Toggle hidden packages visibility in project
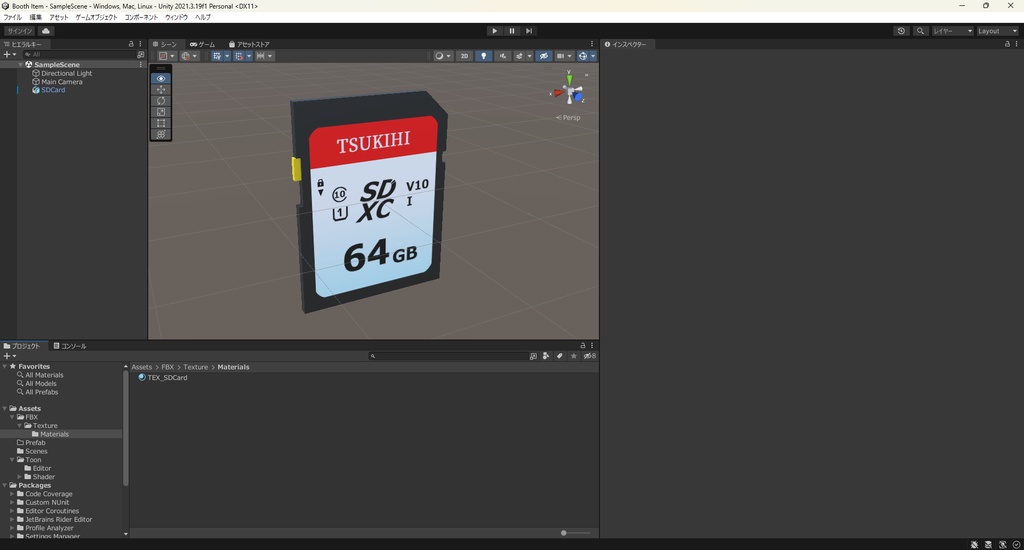 tap(589, 356)
